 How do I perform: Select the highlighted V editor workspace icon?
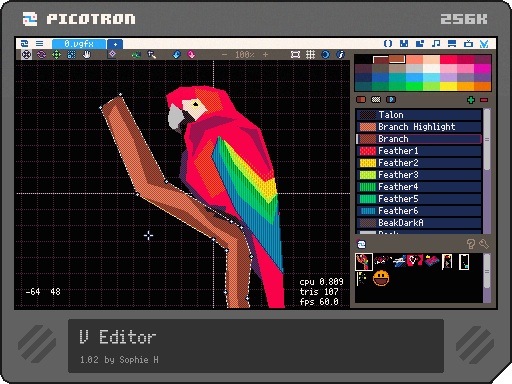click(x=484, y=44)
